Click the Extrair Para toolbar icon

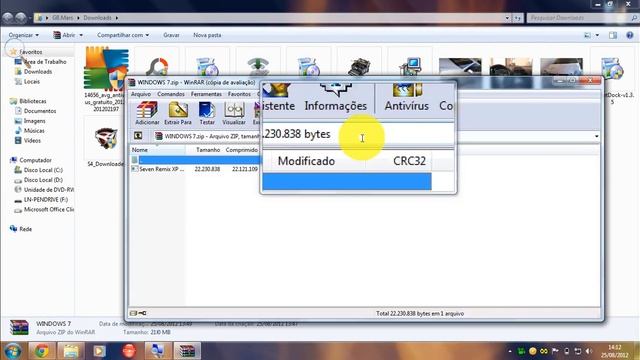(x=178, y=113)
